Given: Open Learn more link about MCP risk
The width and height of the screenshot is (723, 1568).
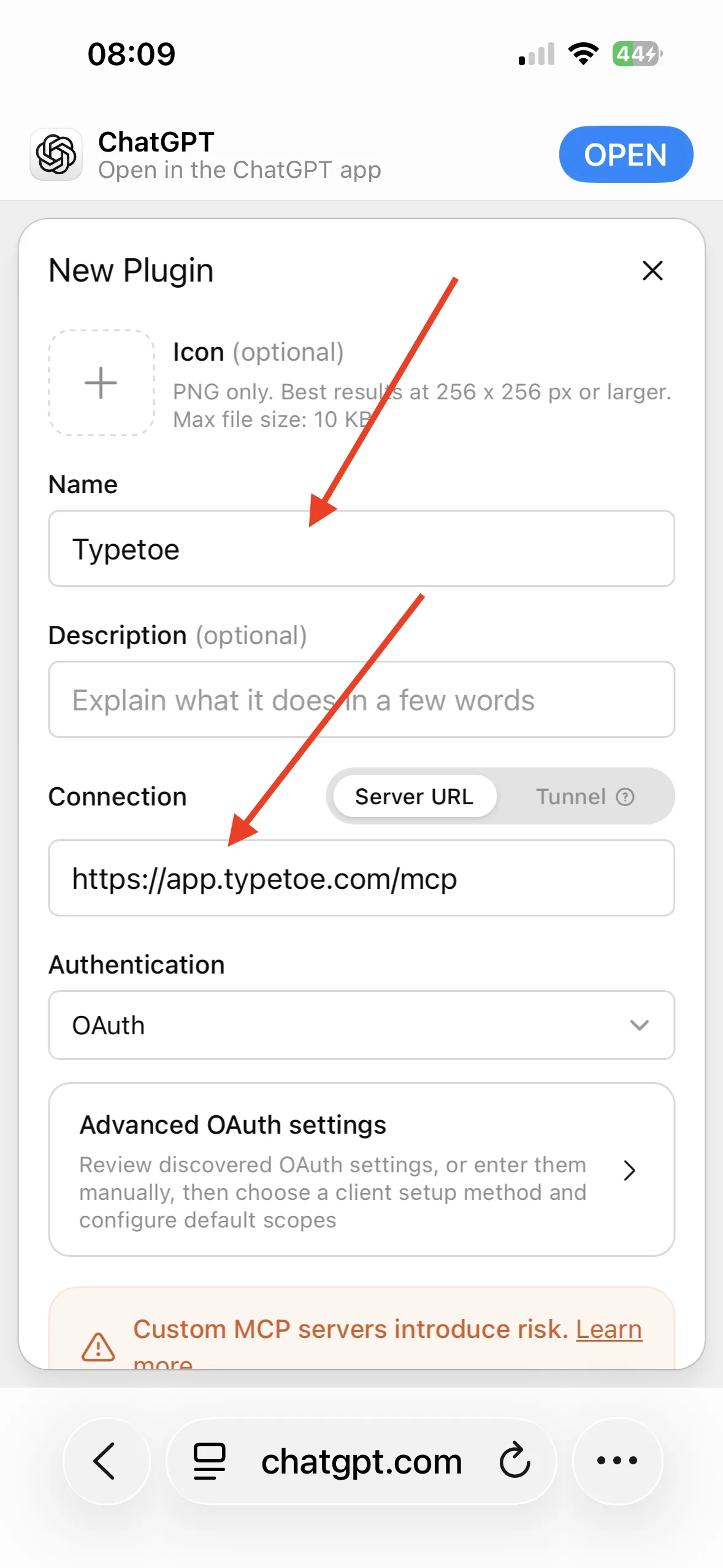Looking at the screenshot, I should click(608, 1329).
